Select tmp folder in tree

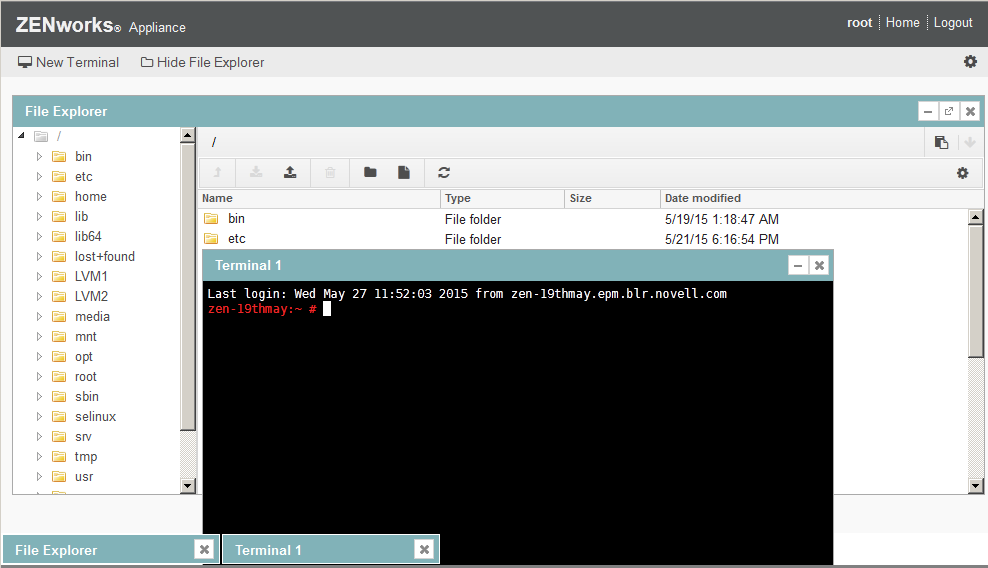point(86,456)
